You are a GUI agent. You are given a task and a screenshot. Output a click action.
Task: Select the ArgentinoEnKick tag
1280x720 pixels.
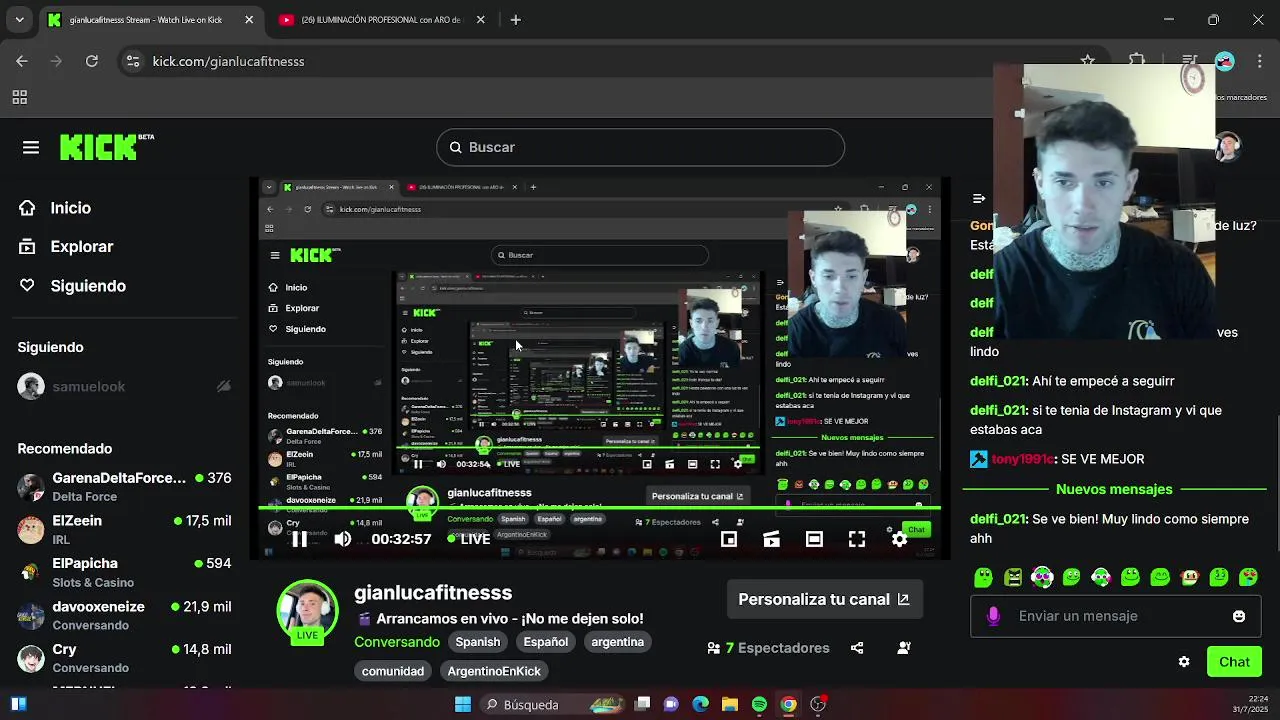(494, 671)
